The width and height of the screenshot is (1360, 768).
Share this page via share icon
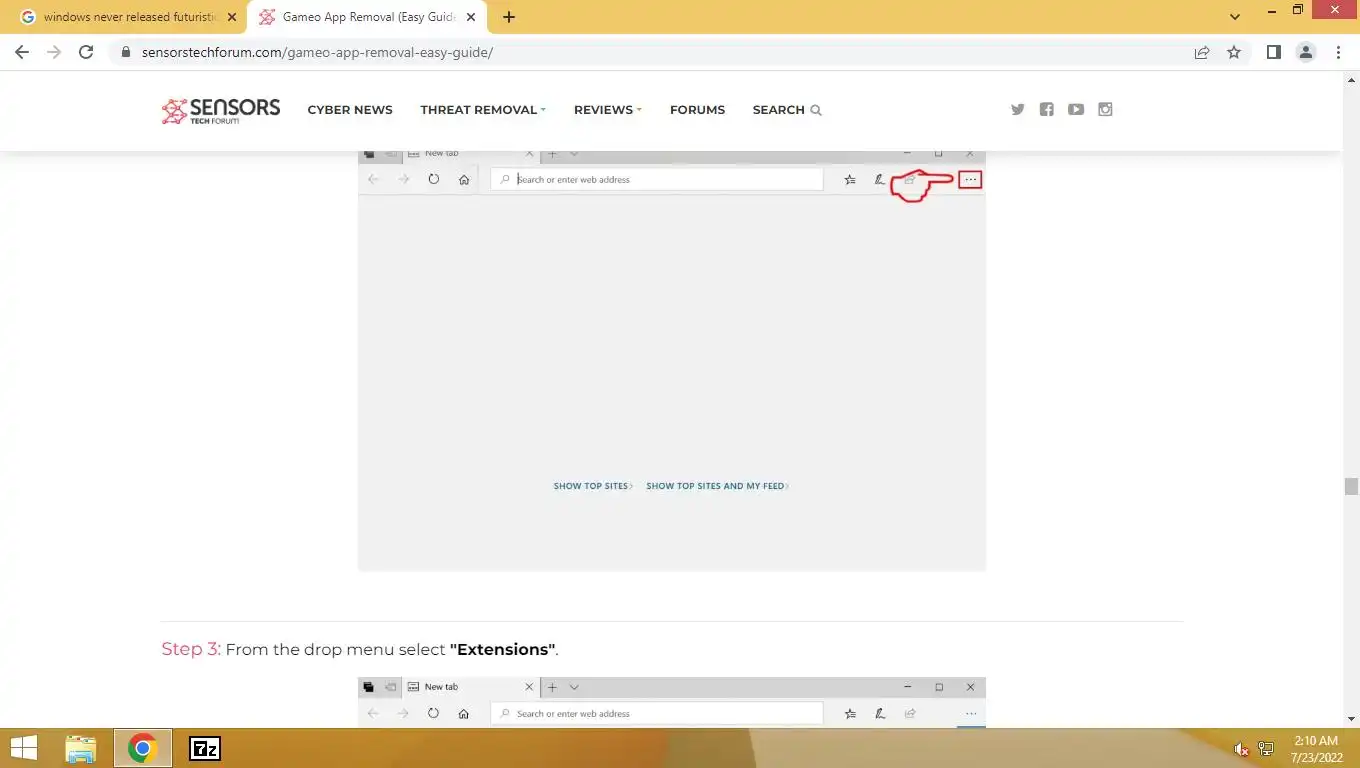click(1202, 52)
